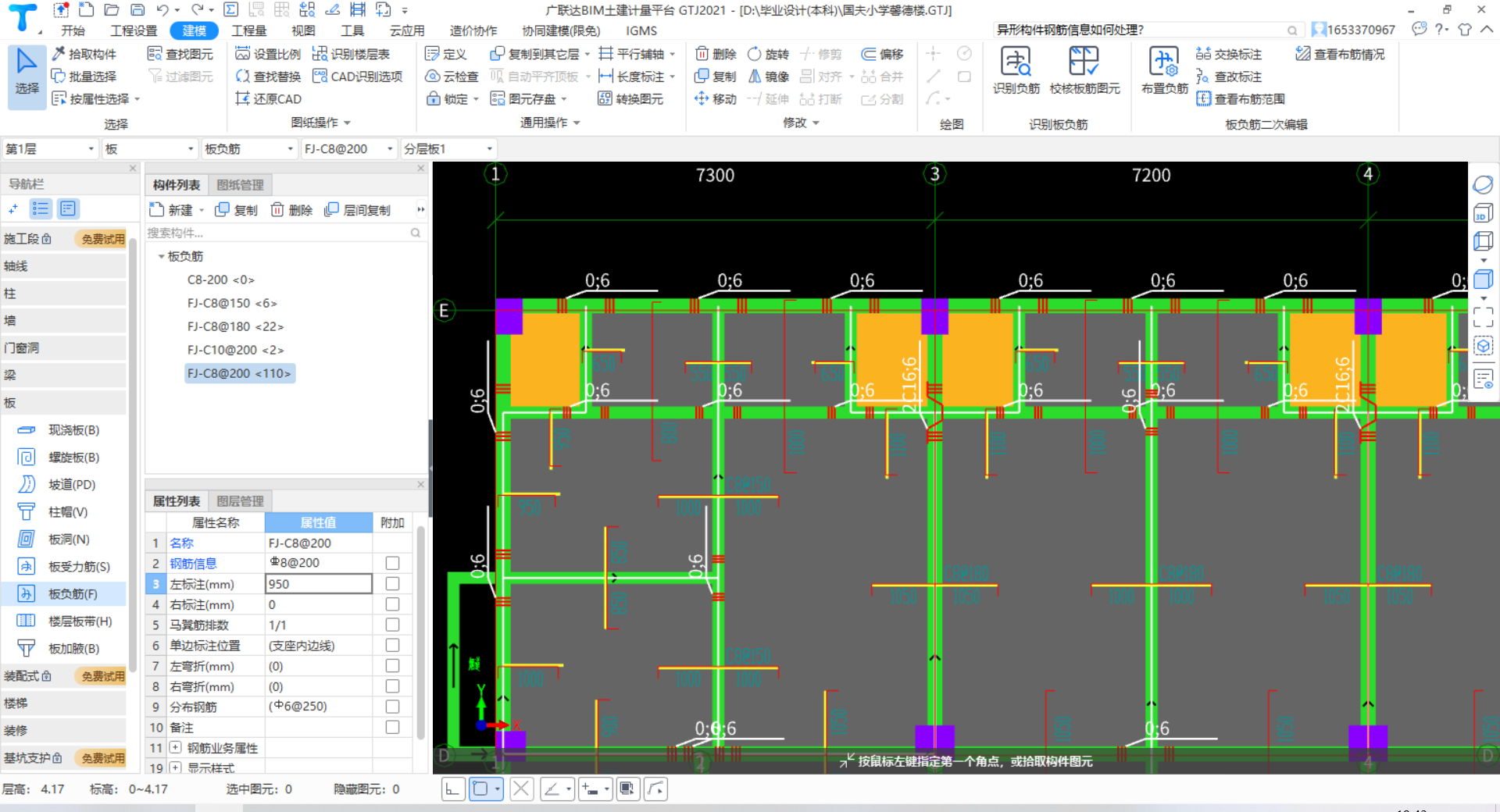
Task: Open the 第1层 floor dropdown
Action: 50,148
